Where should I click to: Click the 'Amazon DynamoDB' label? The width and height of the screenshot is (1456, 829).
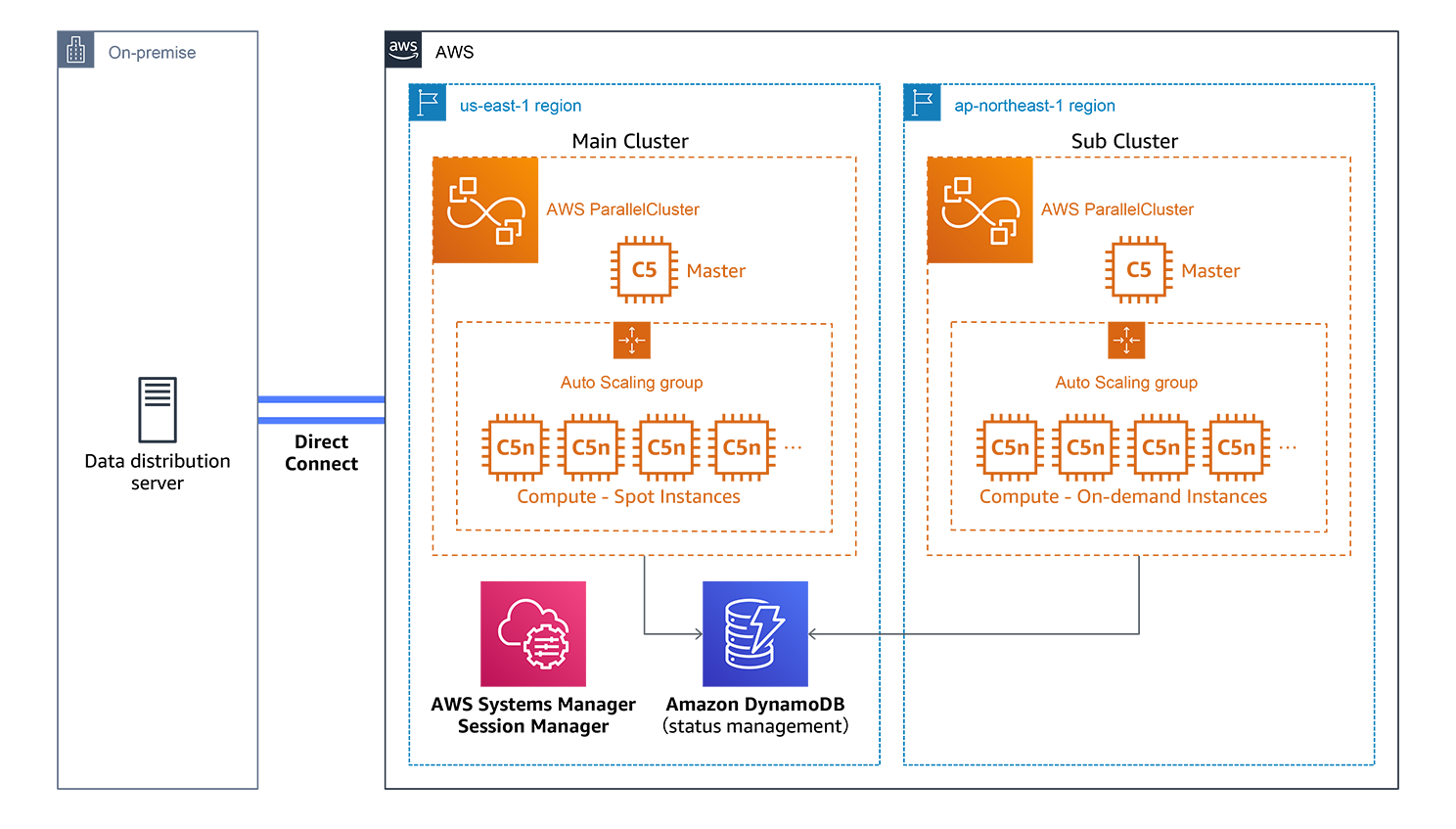click(x=755, y=705)
